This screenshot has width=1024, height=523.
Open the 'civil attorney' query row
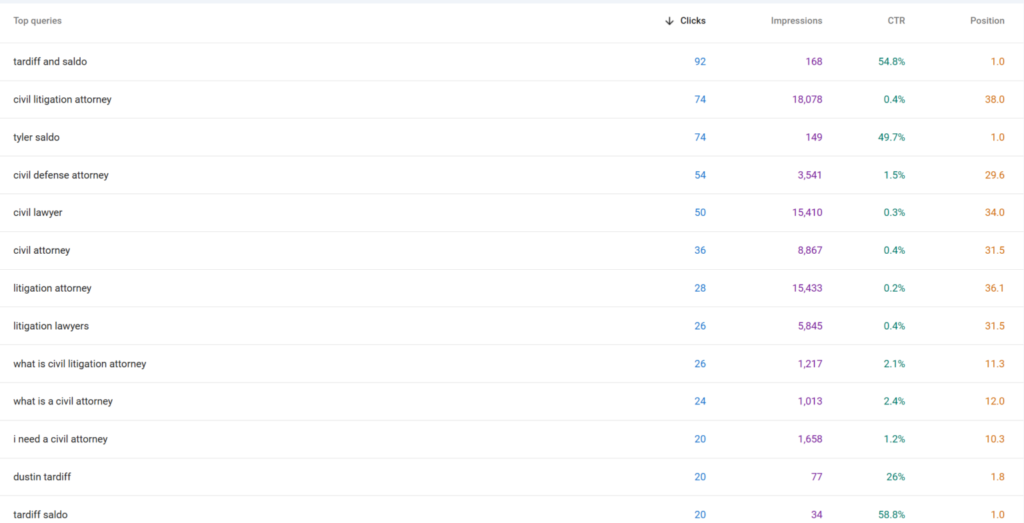pyautogui.click(x=512, y=251)
